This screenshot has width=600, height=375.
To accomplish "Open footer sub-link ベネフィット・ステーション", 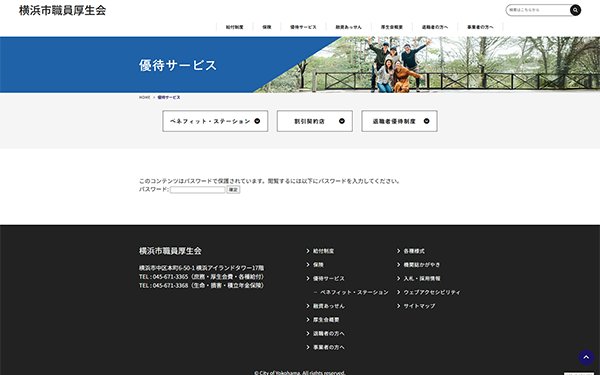I will [x=354, y=292].
